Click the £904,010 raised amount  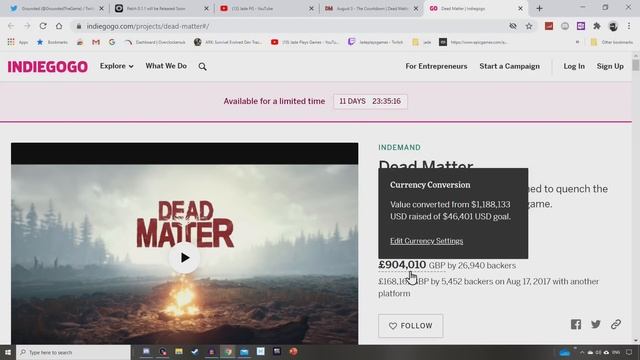click(x=402, y=265)
